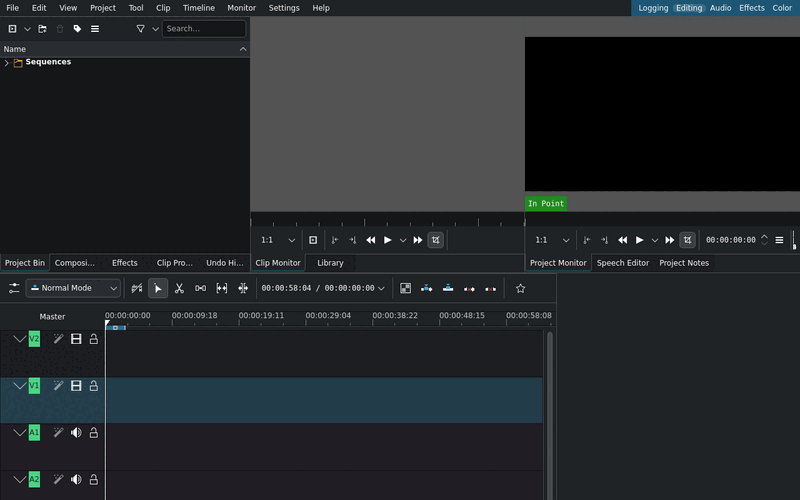Open effects wand on track A1
Screen dimensions: 800x500
59,433
